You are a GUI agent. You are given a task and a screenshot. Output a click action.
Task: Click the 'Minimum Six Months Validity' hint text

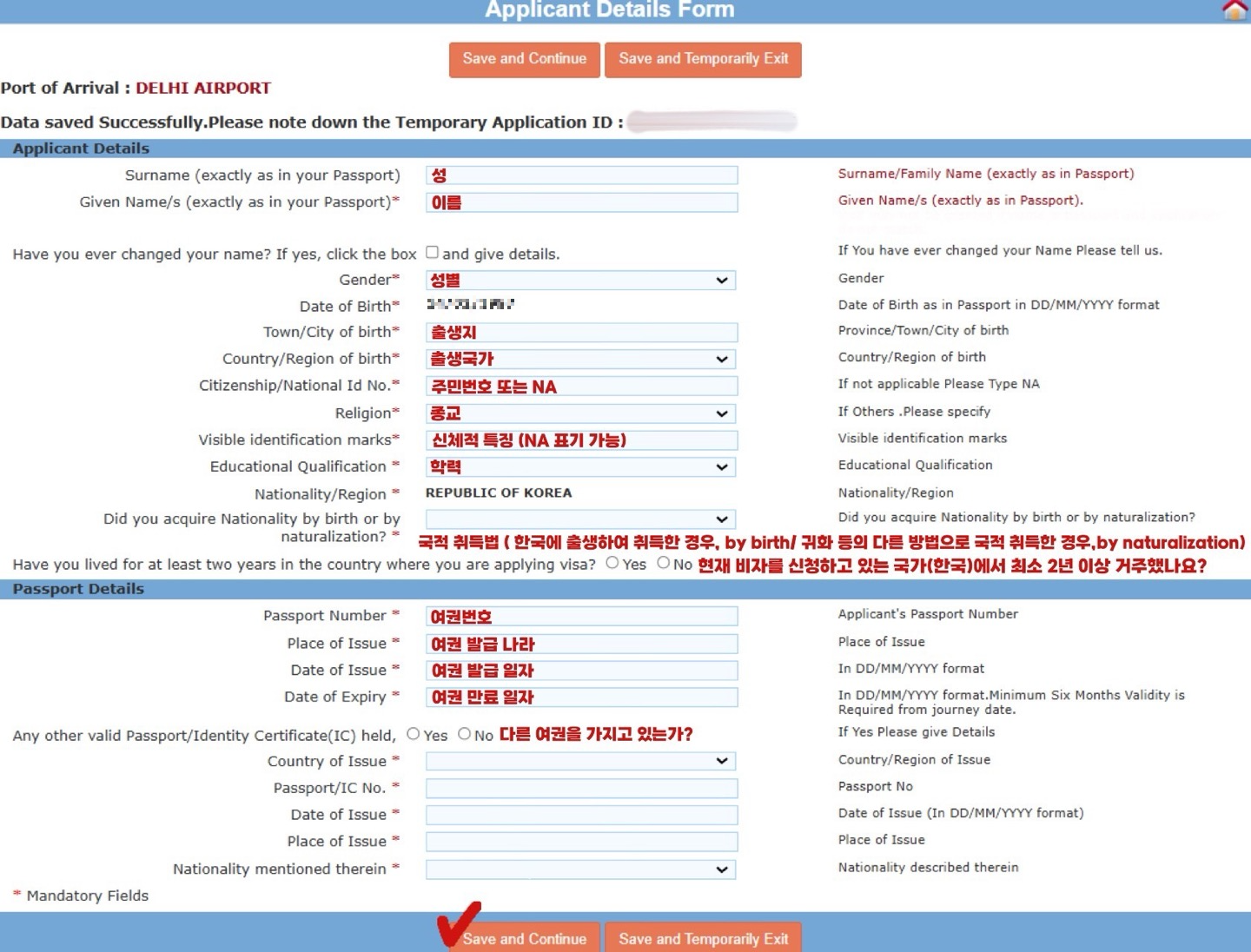(x=1012, y=702)
